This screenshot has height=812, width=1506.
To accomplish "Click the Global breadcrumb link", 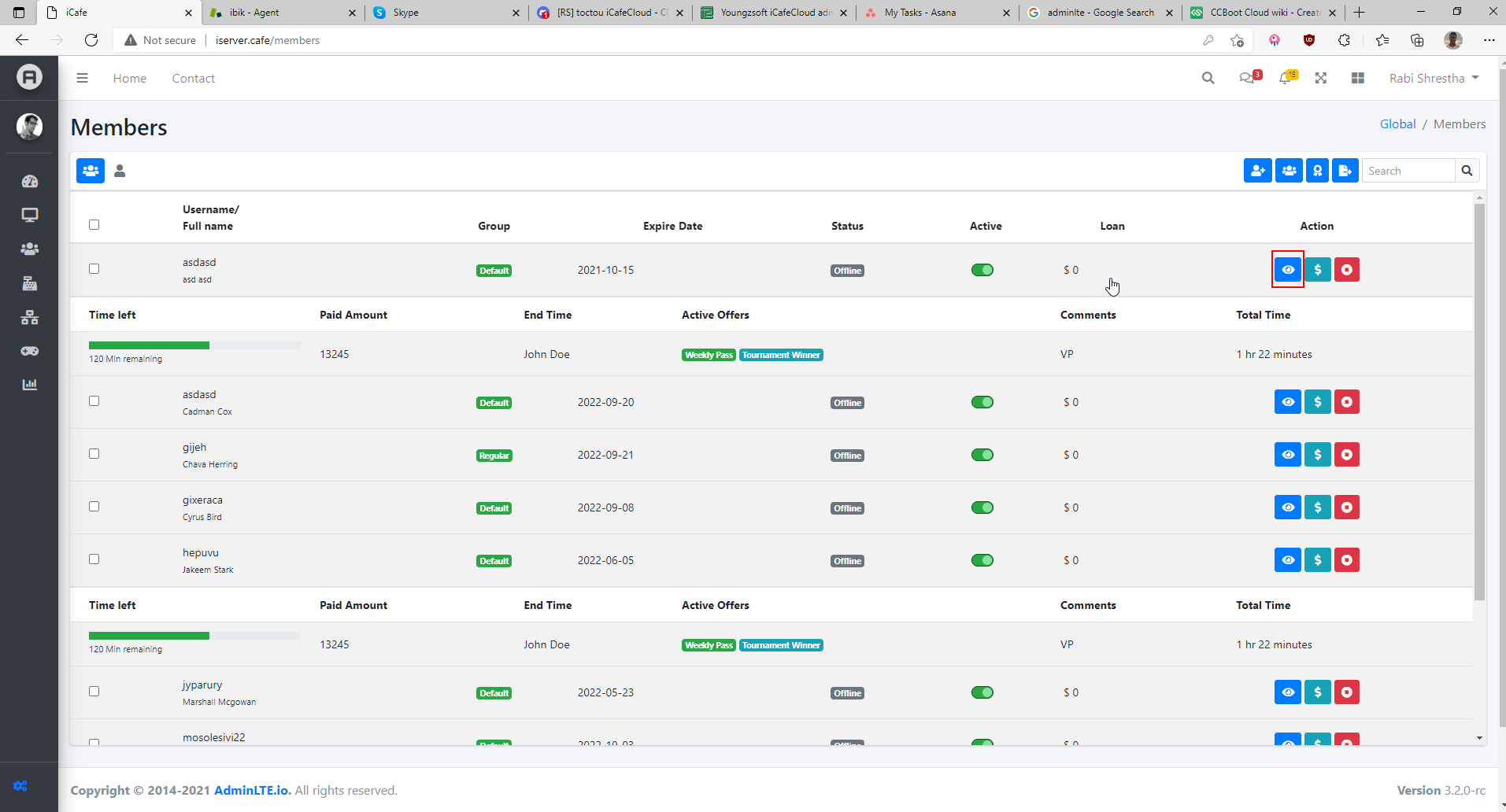I will pyautogui.click(x=1397, y=124).
